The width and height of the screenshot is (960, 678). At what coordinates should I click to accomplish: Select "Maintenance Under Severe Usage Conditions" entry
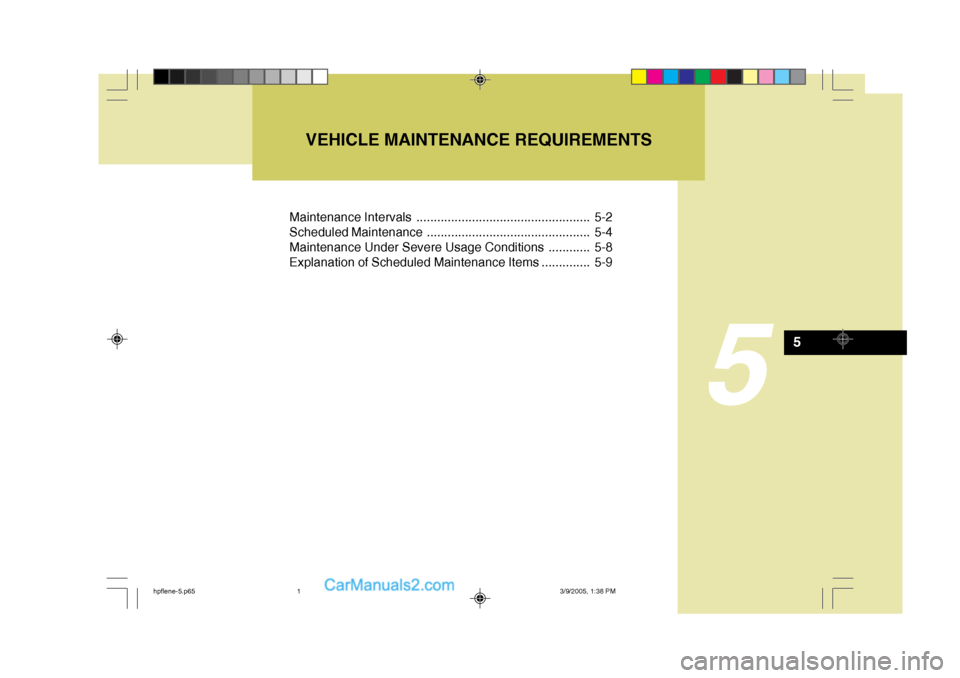pos(416,247)
